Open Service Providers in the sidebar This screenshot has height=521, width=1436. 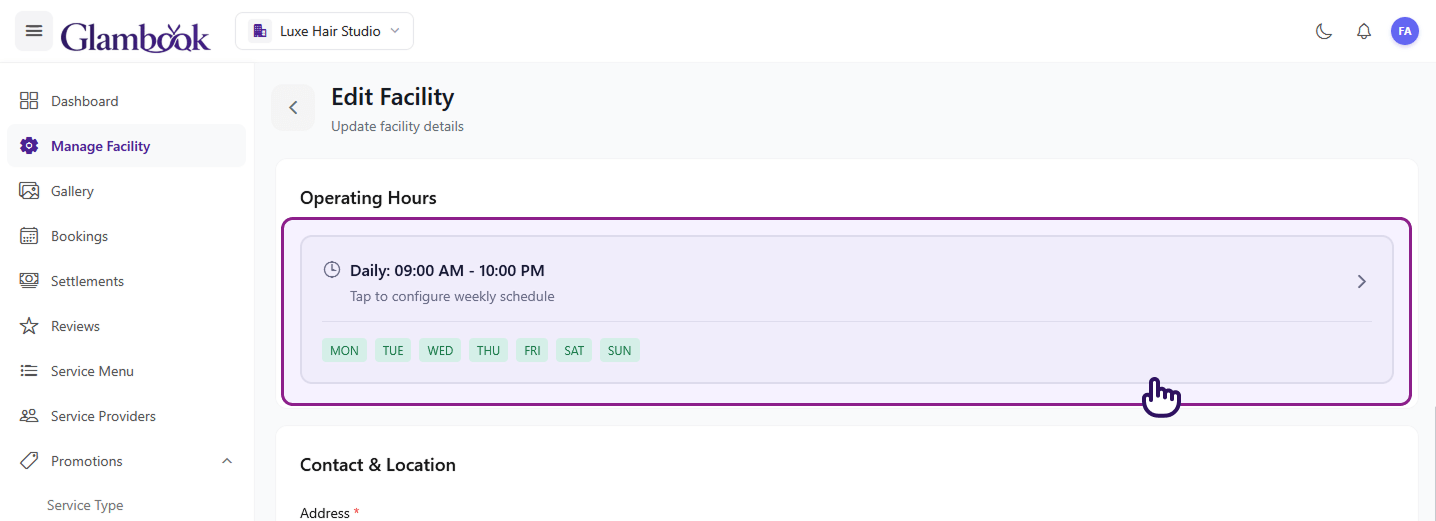tap(103, 416)
